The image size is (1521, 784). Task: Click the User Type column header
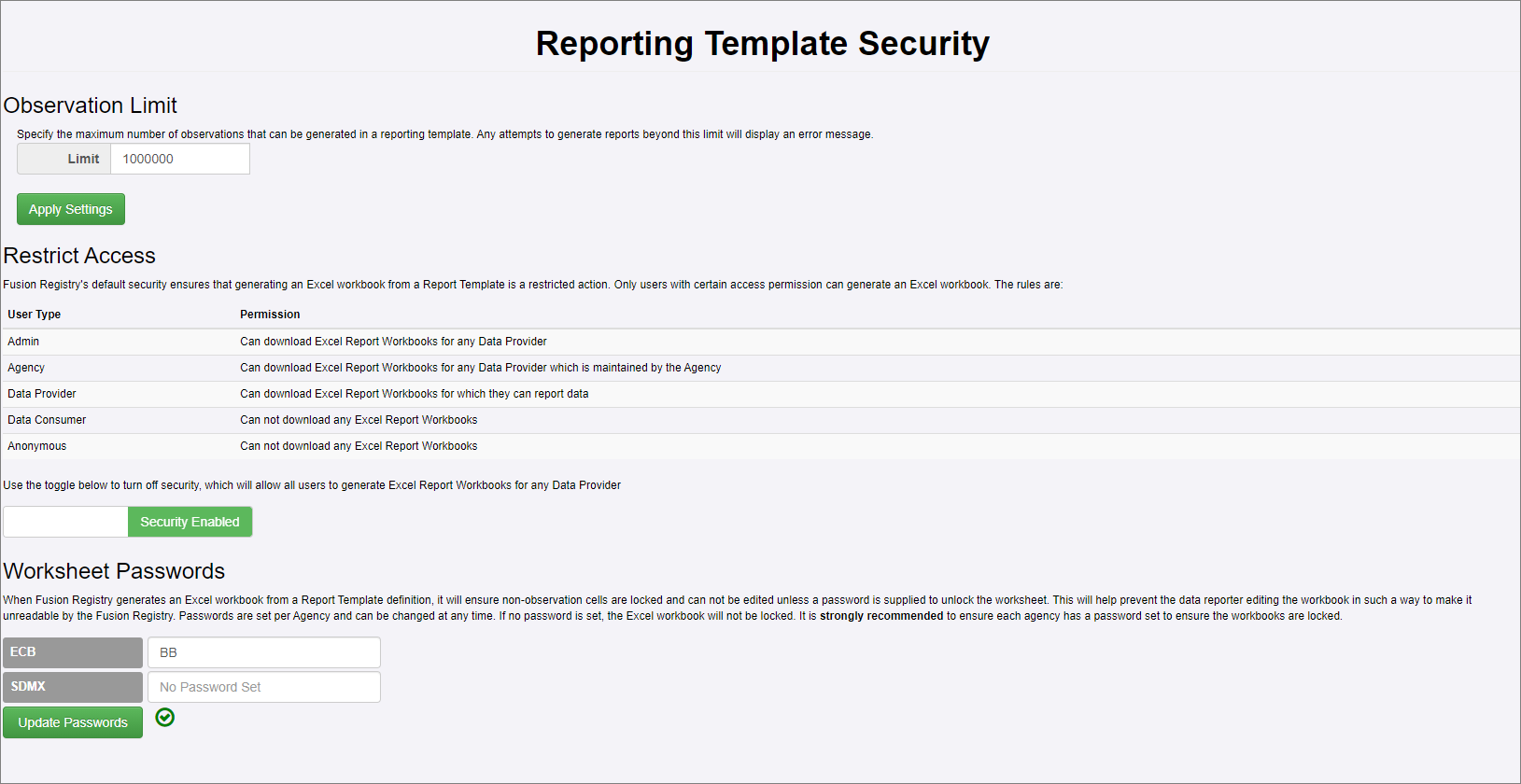tap(35, 315)
